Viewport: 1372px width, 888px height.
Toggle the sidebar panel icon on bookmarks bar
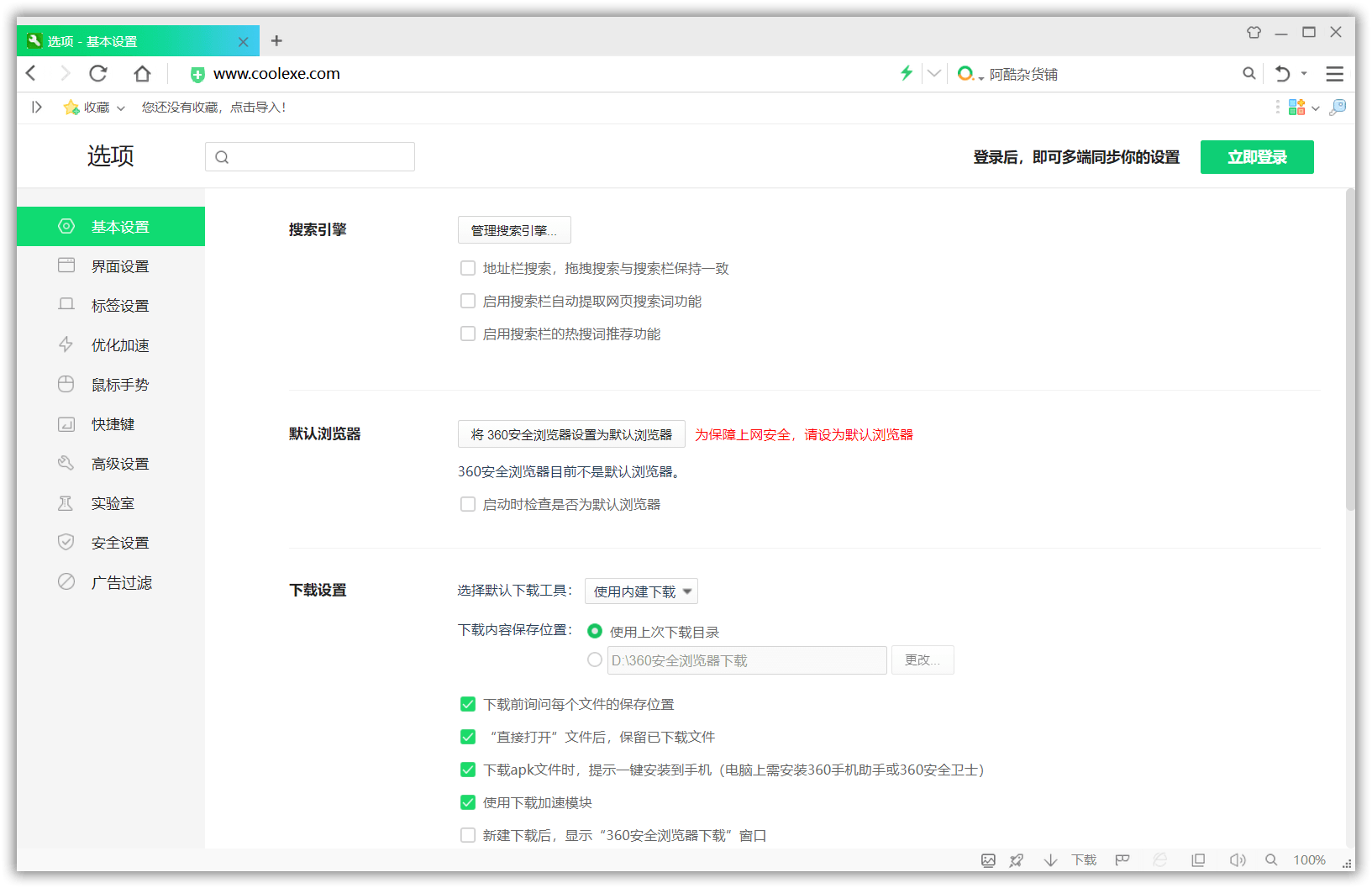pos(36,107)
